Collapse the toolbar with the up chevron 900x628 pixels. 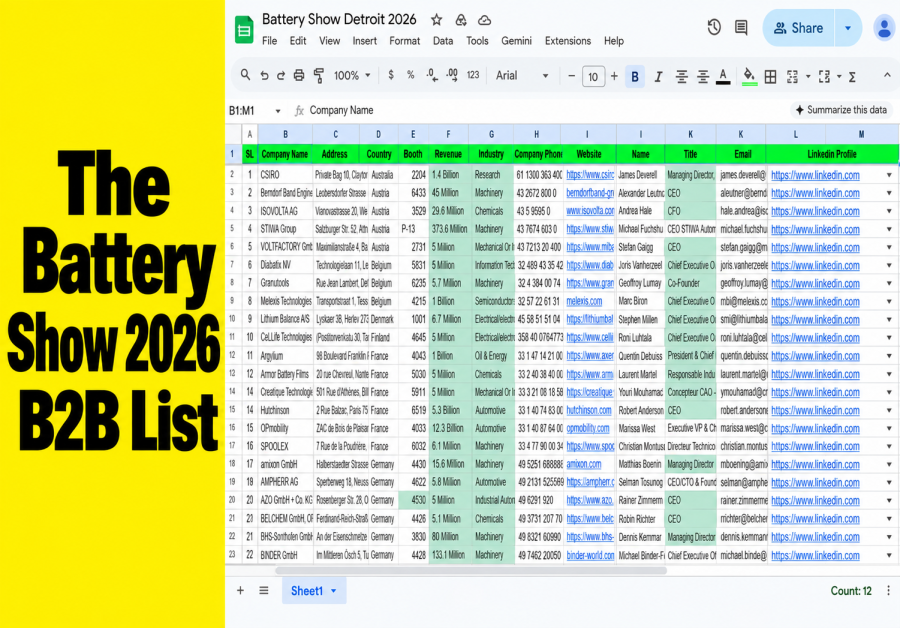[x=887, y=75]
